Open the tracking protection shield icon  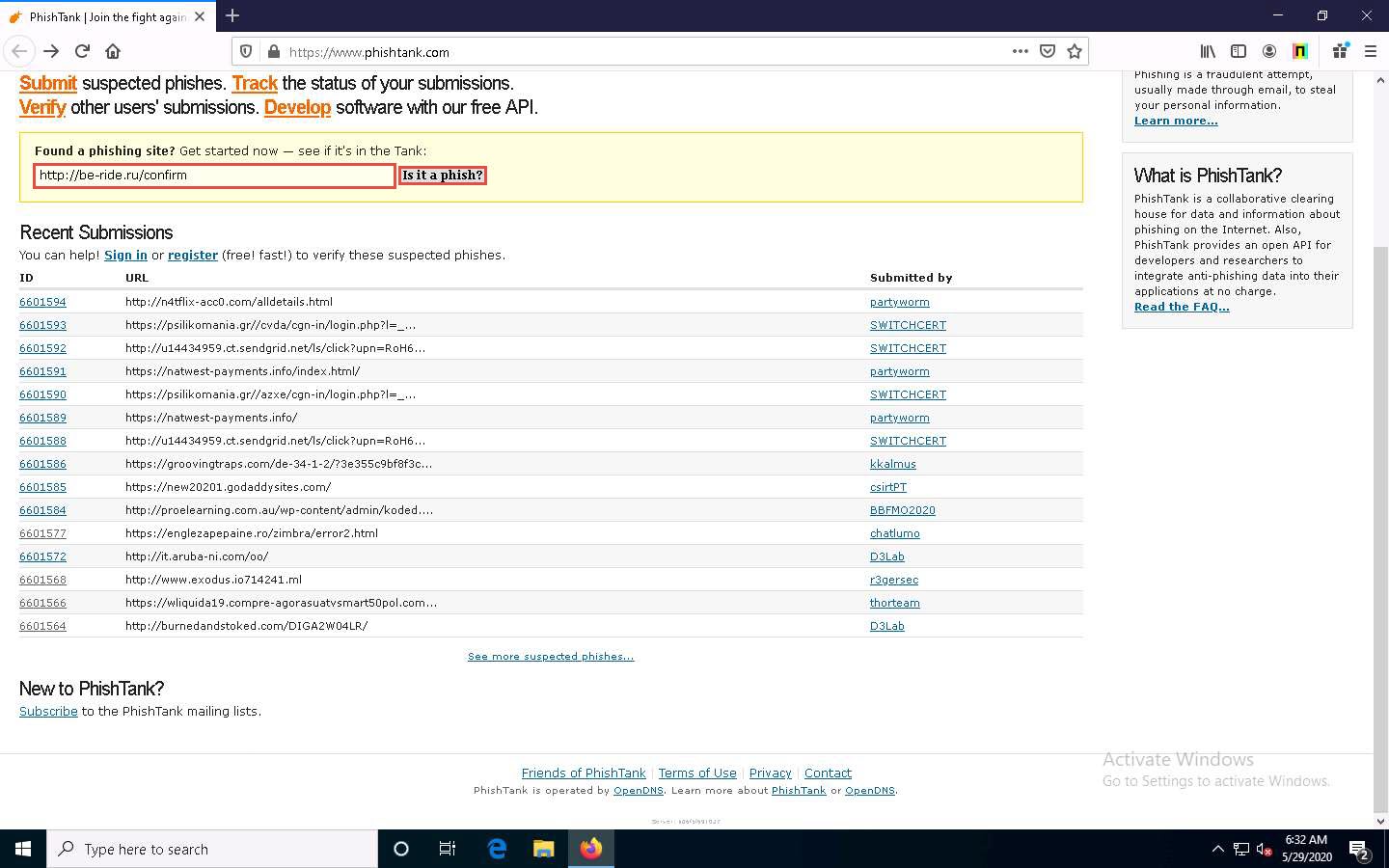246,52
